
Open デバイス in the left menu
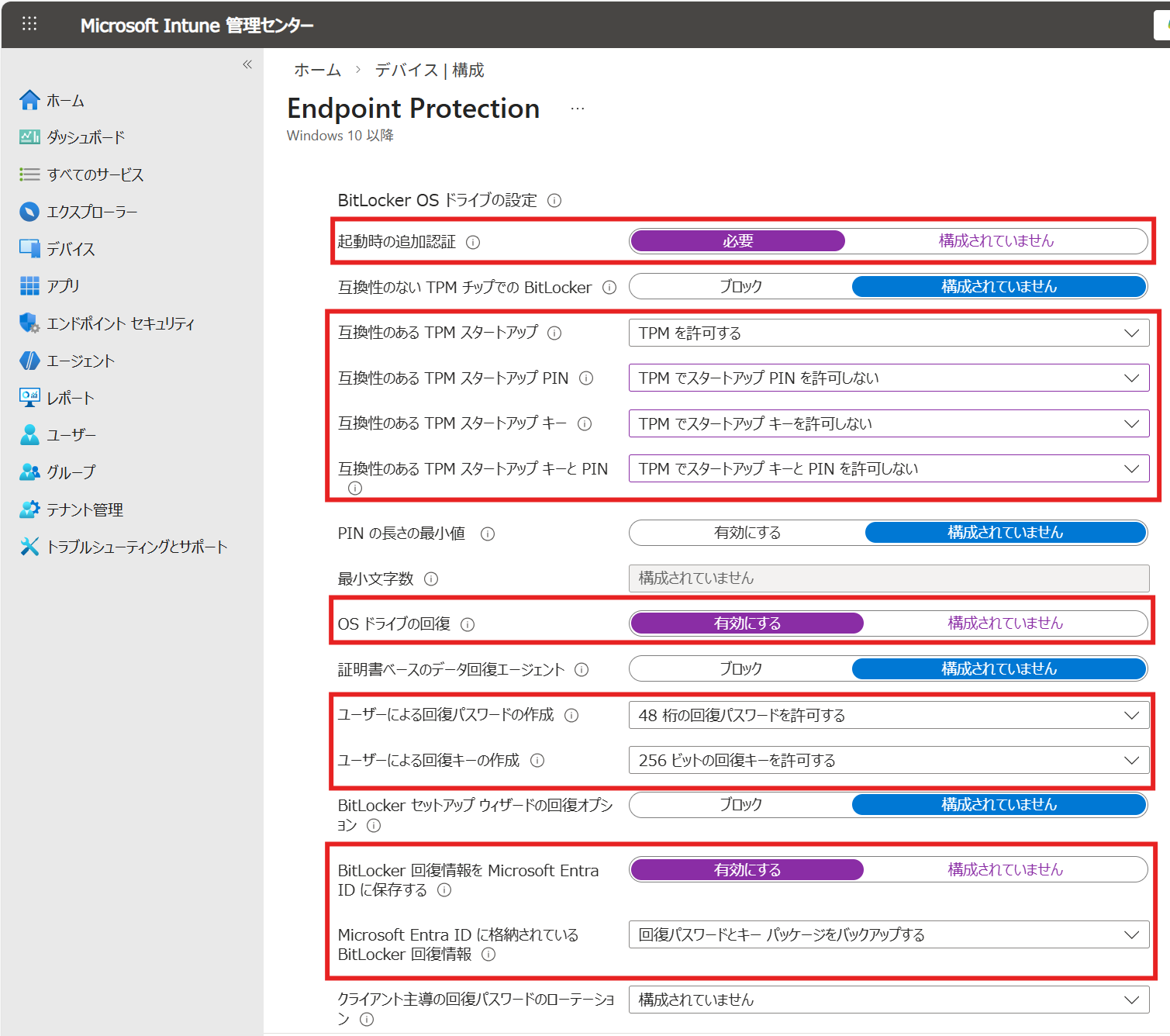71,249
